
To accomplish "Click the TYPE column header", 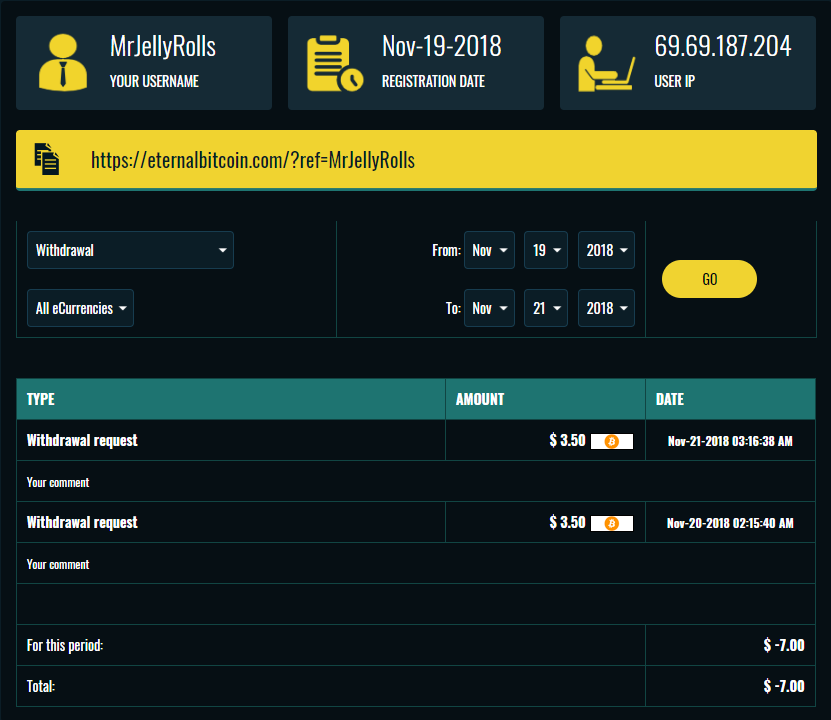I will (x=41, y=399).
